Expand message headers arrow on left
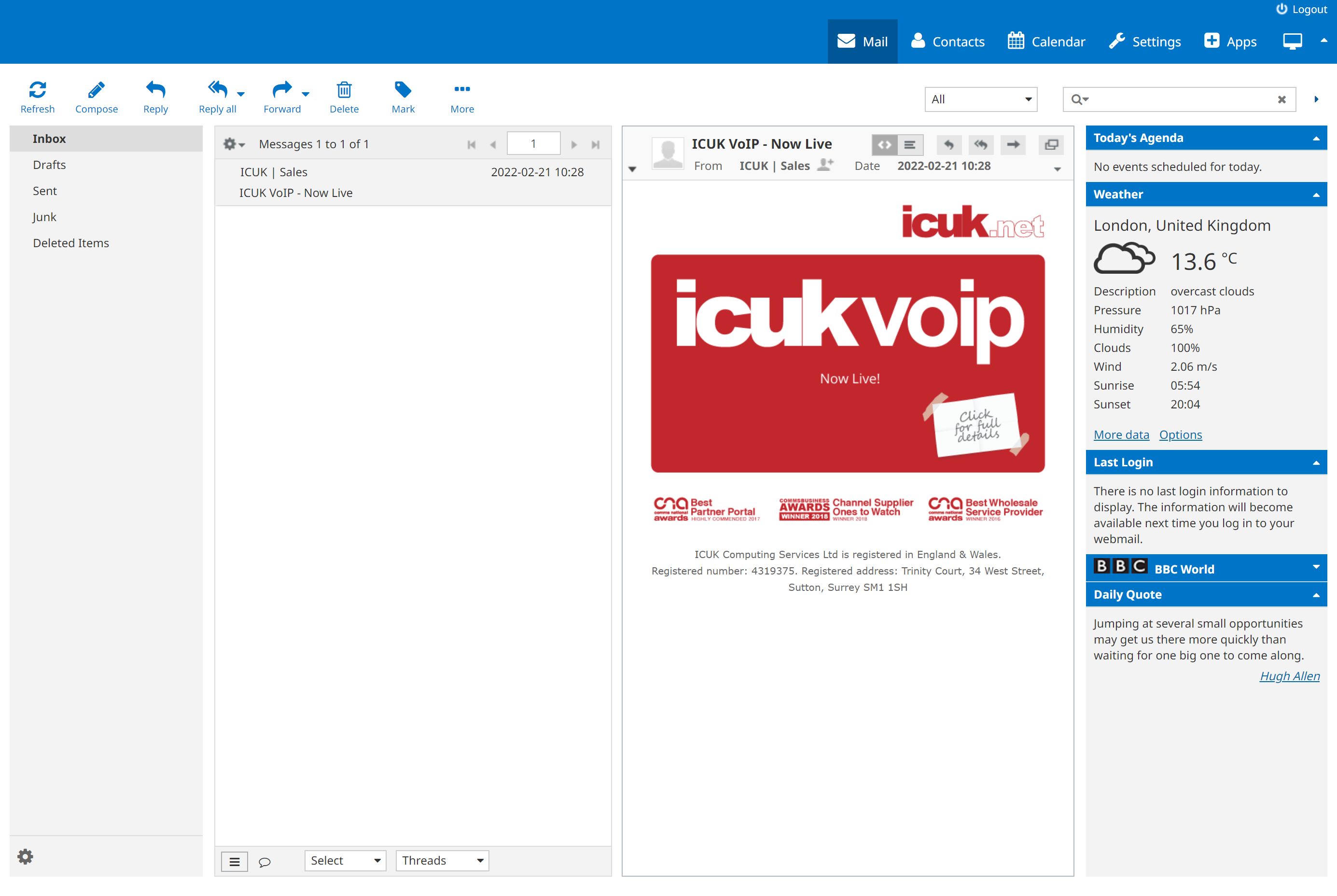 coord(632,169)
